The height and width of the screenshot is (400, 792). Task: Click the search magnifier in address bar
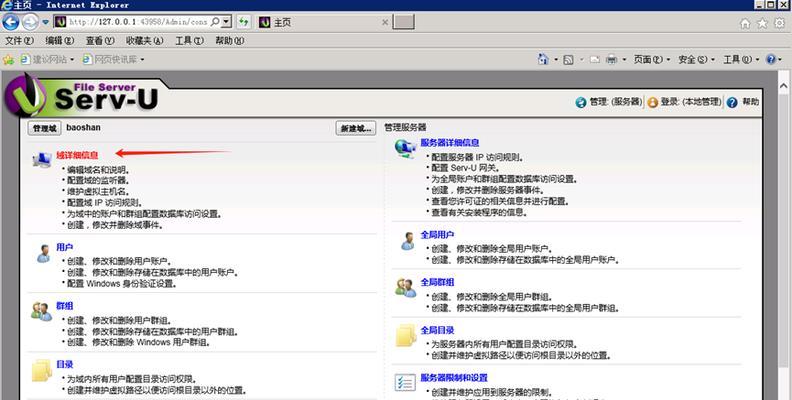click(214, 22)
